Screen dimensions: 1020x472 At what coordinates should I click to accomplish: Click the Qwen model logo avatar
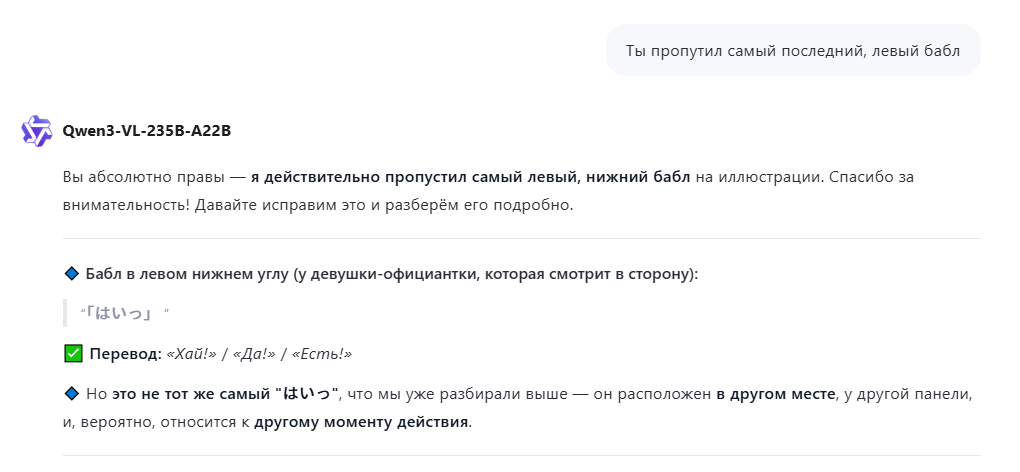(37, 131)
